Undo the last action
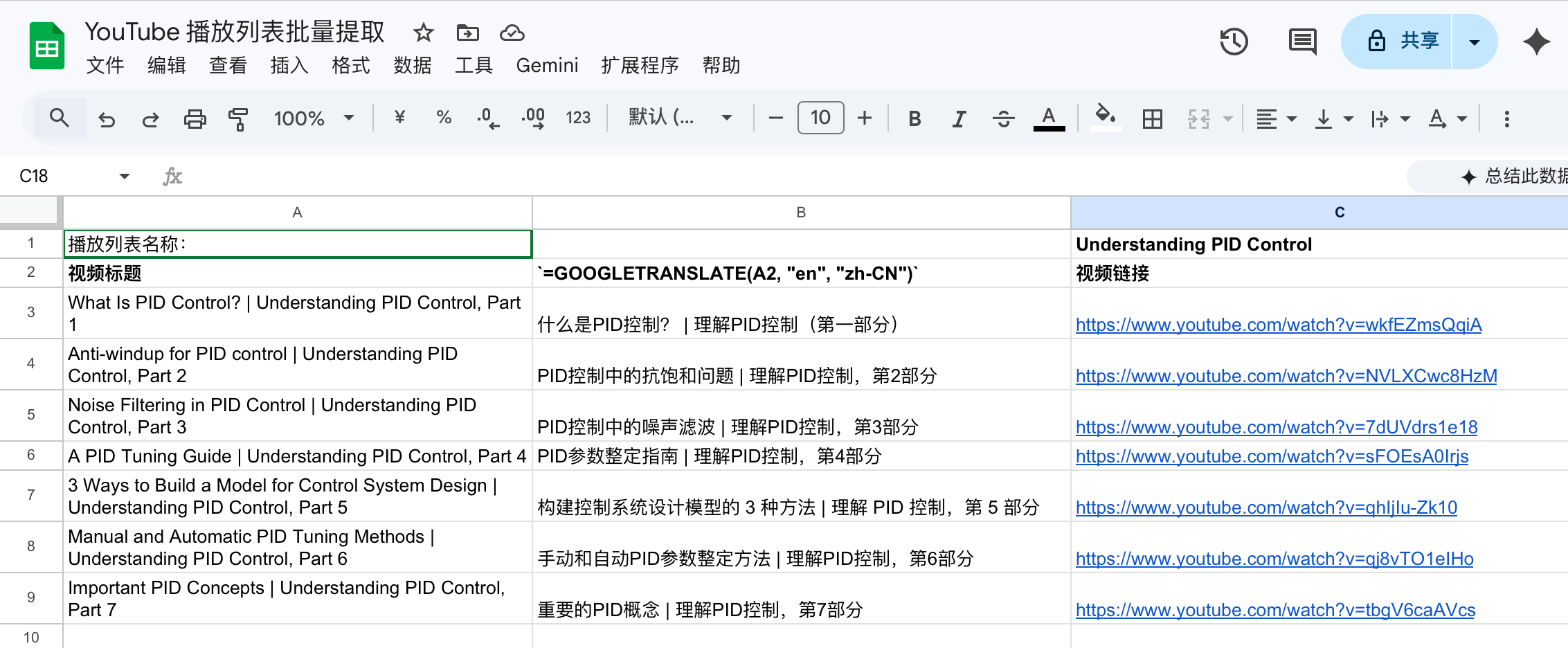Screen dimensions: 1568x648 click(107, 119)
